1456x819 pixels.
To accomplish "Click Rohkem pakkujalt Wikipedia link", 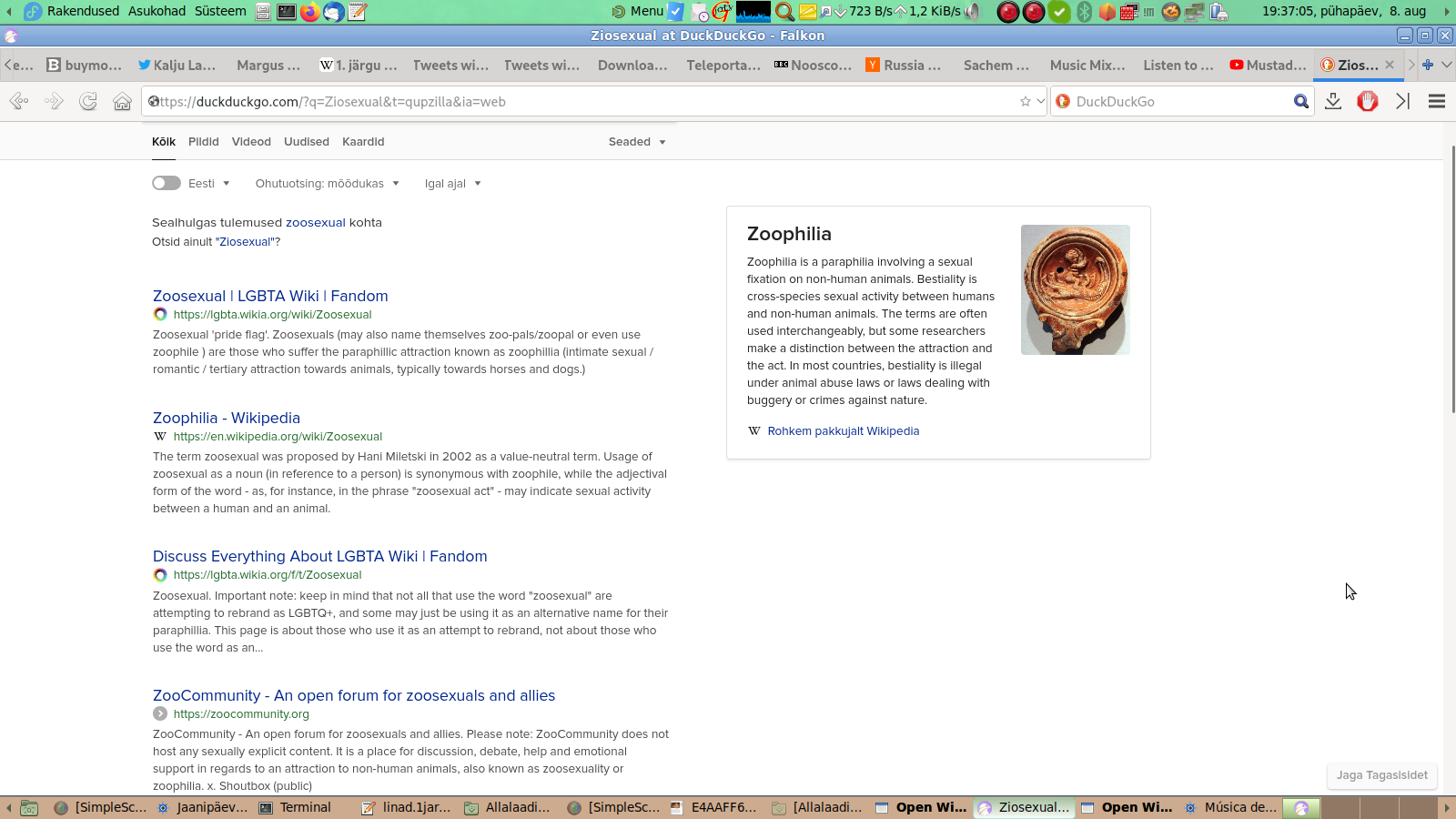I will point(844,430).
